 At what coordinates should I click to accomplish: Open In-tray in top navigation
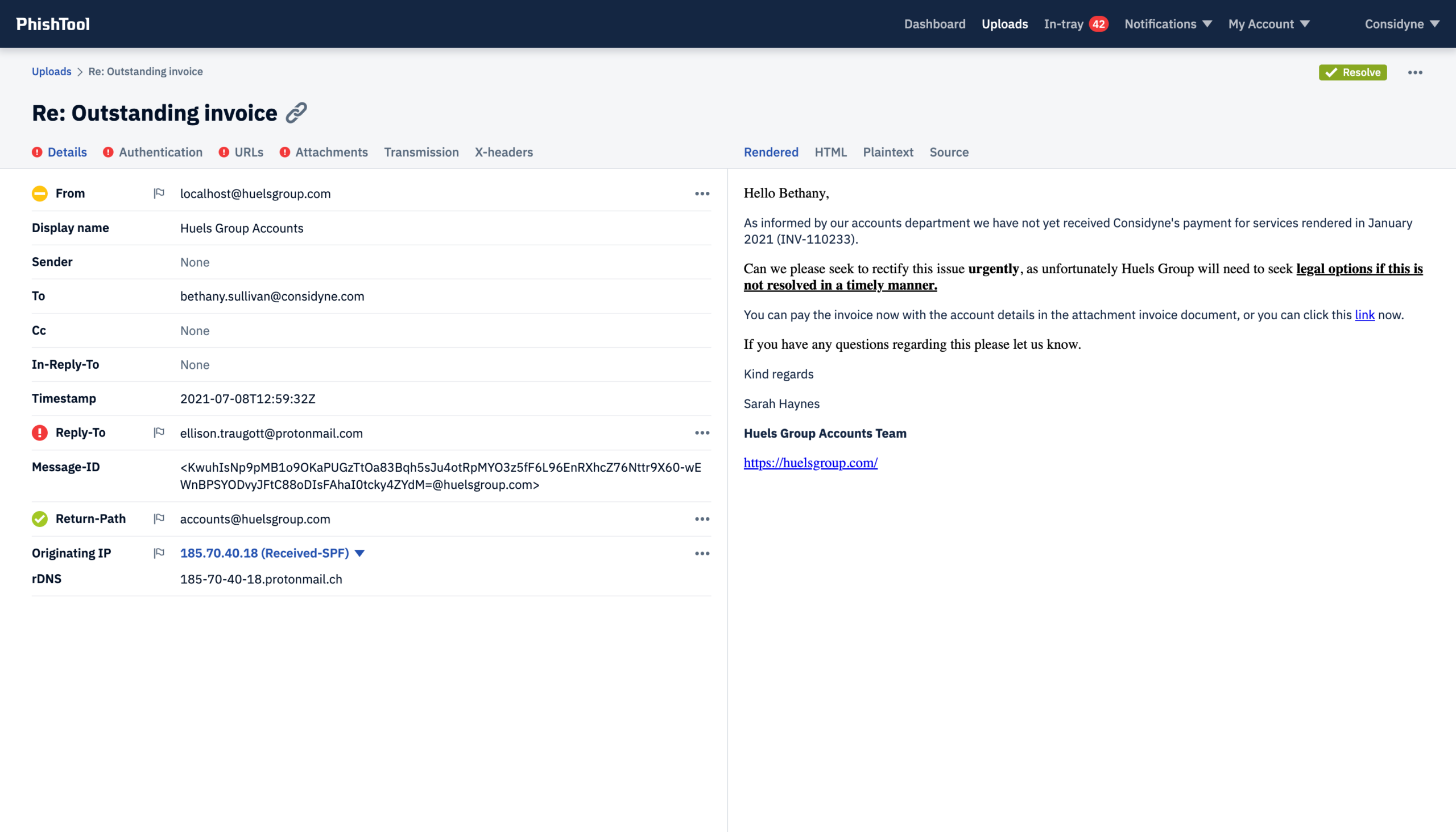click(1063, 24)
